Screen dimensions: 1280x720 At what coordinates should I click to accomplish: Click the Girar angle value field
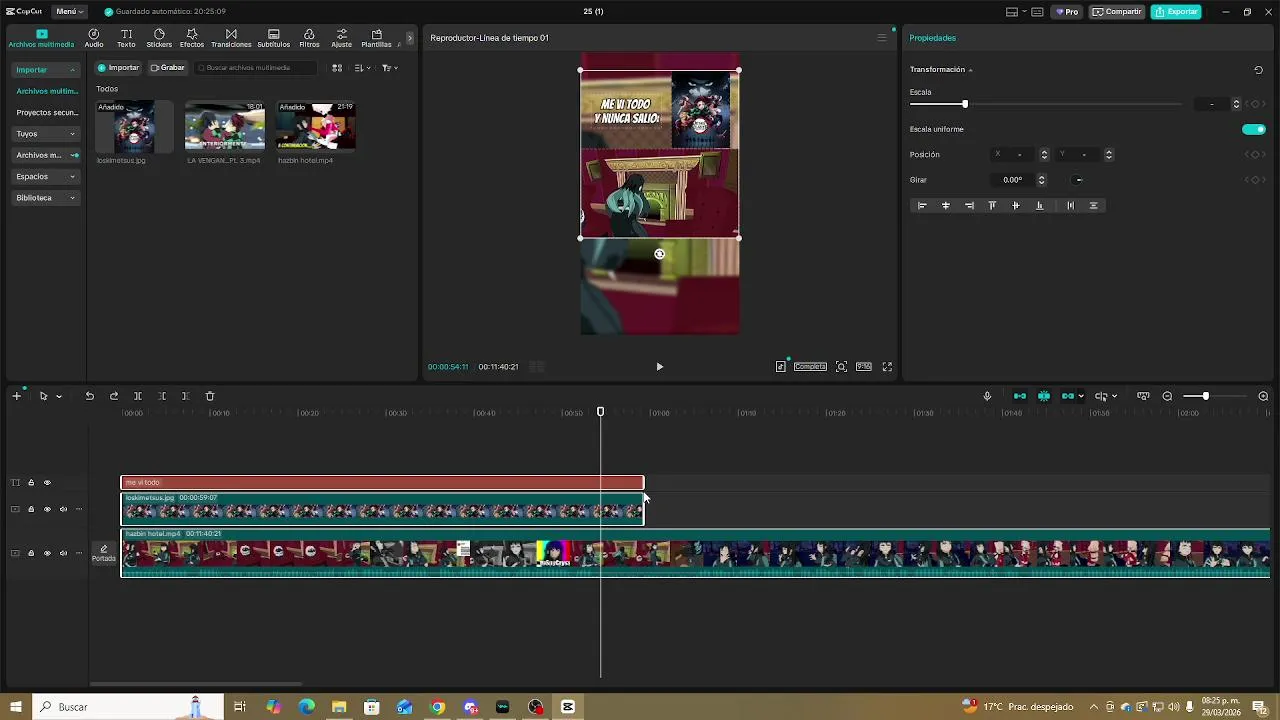(1012, 180)
